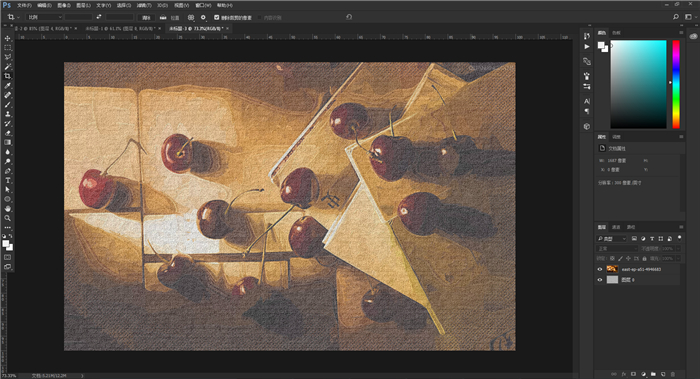Hide the 图层 0 layer
This screenshot has width=700, height=379.
600,280
